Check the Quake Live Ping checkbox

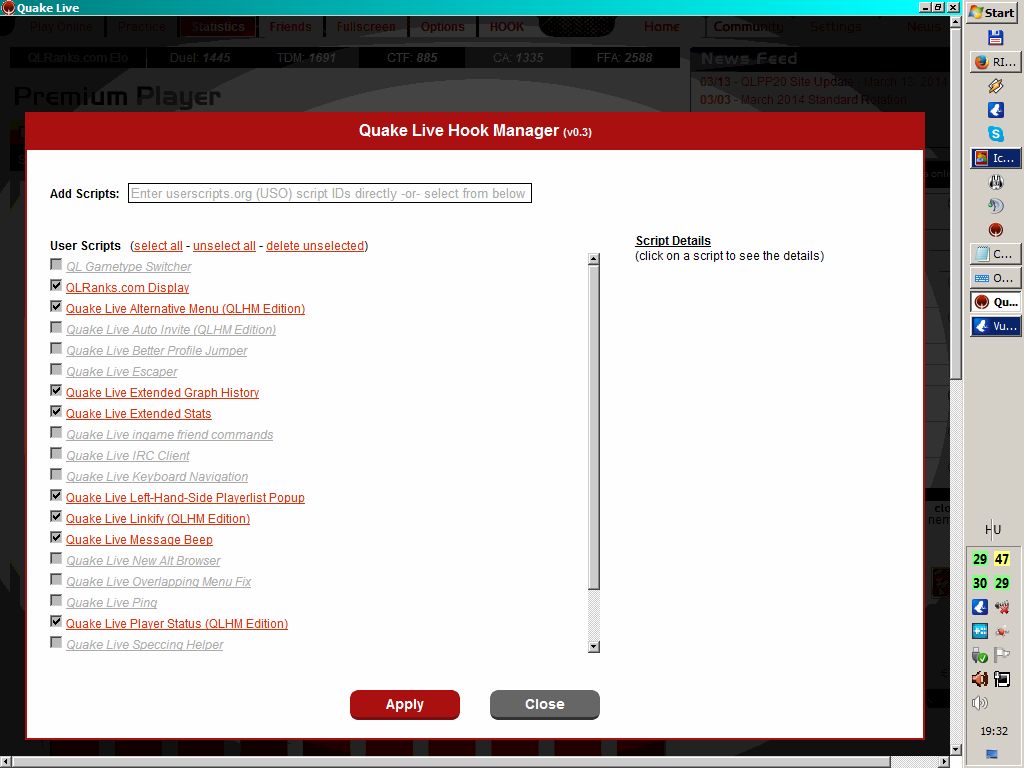[56, 600]
